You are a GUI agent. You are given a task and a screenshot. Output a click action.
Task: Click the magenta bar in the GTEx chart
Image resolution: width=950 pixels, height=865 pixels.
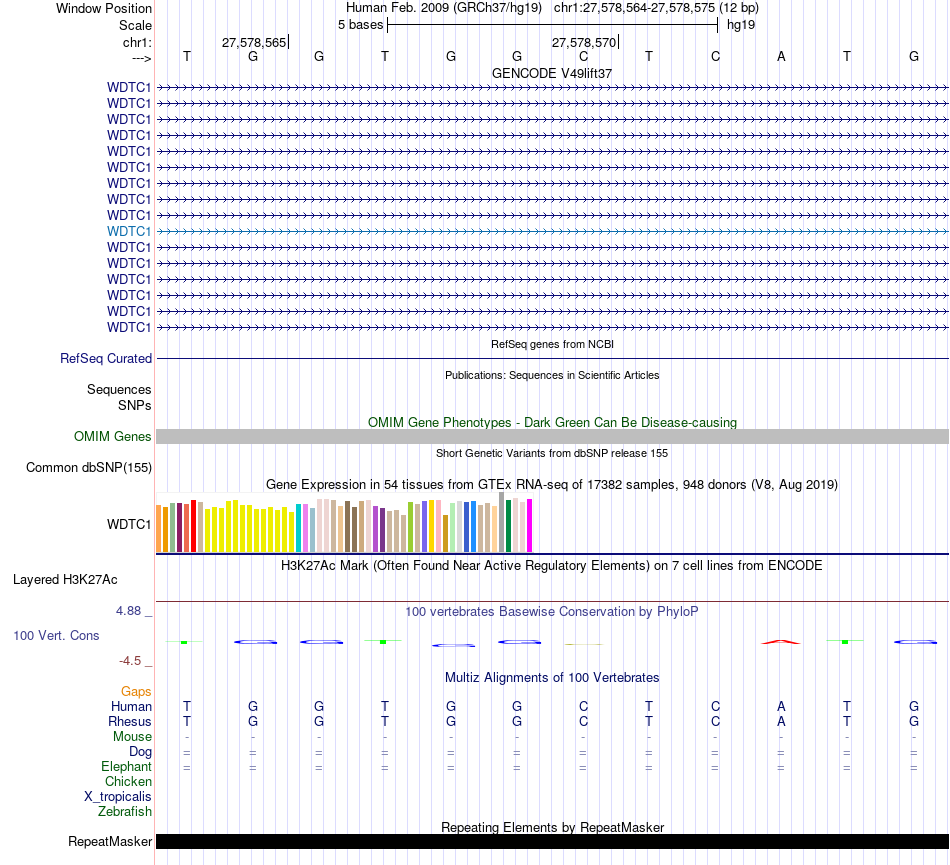point(530,526)
